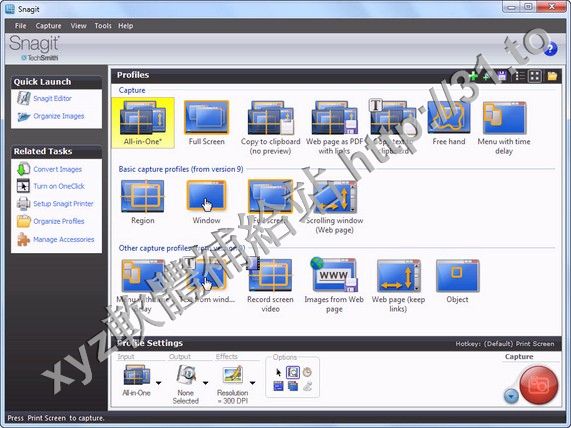Toggle the multiple area capture option
This screenshot has height=428, width=571.
(293, 386)
